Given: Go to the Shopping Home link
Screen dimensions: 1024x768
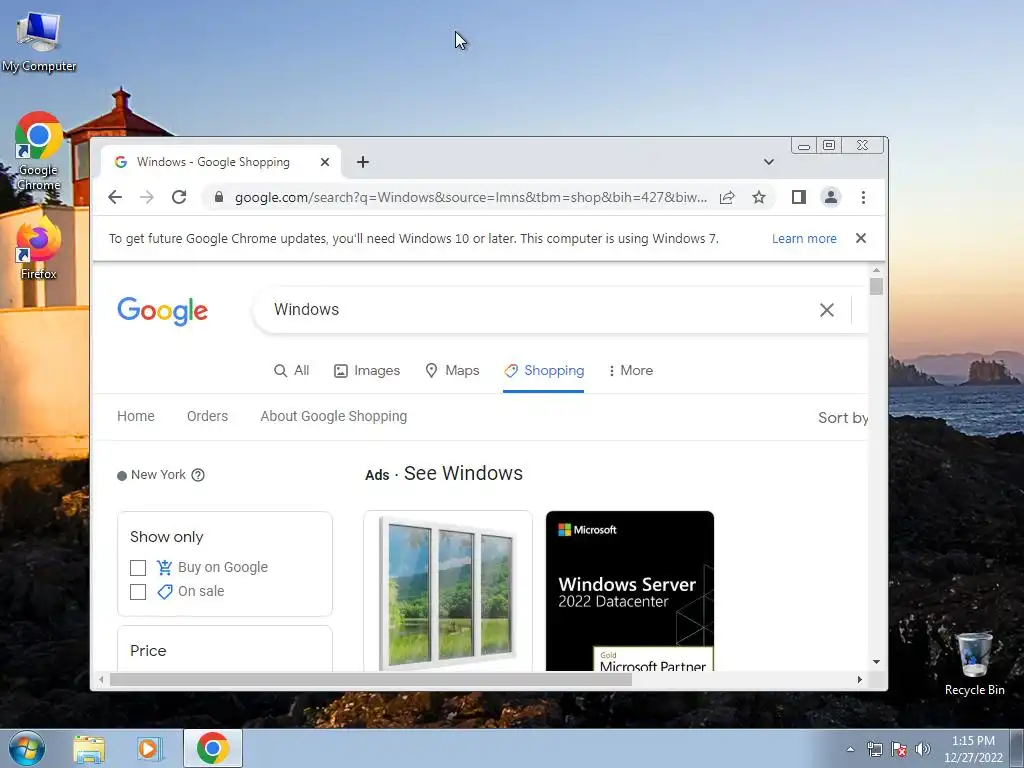Looking at the screenshot, I should 136,416.
